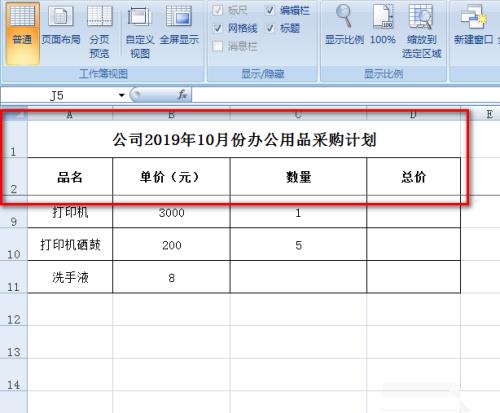Toggle the 编辑栏 formula bar checkbox
This screenshot has width=500, height=413.
(x=270, y=10)
